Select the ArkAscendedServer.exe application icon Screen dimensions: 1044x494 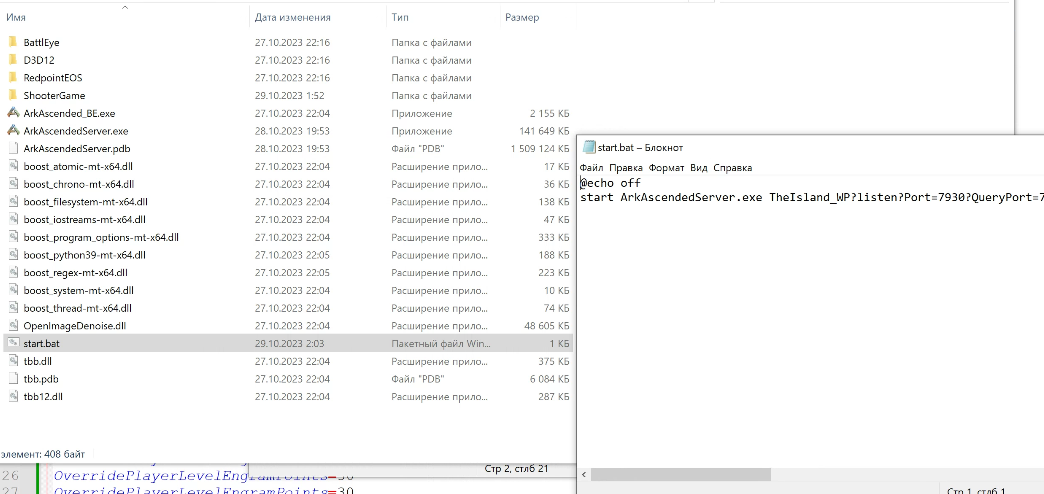pos(12,131)
